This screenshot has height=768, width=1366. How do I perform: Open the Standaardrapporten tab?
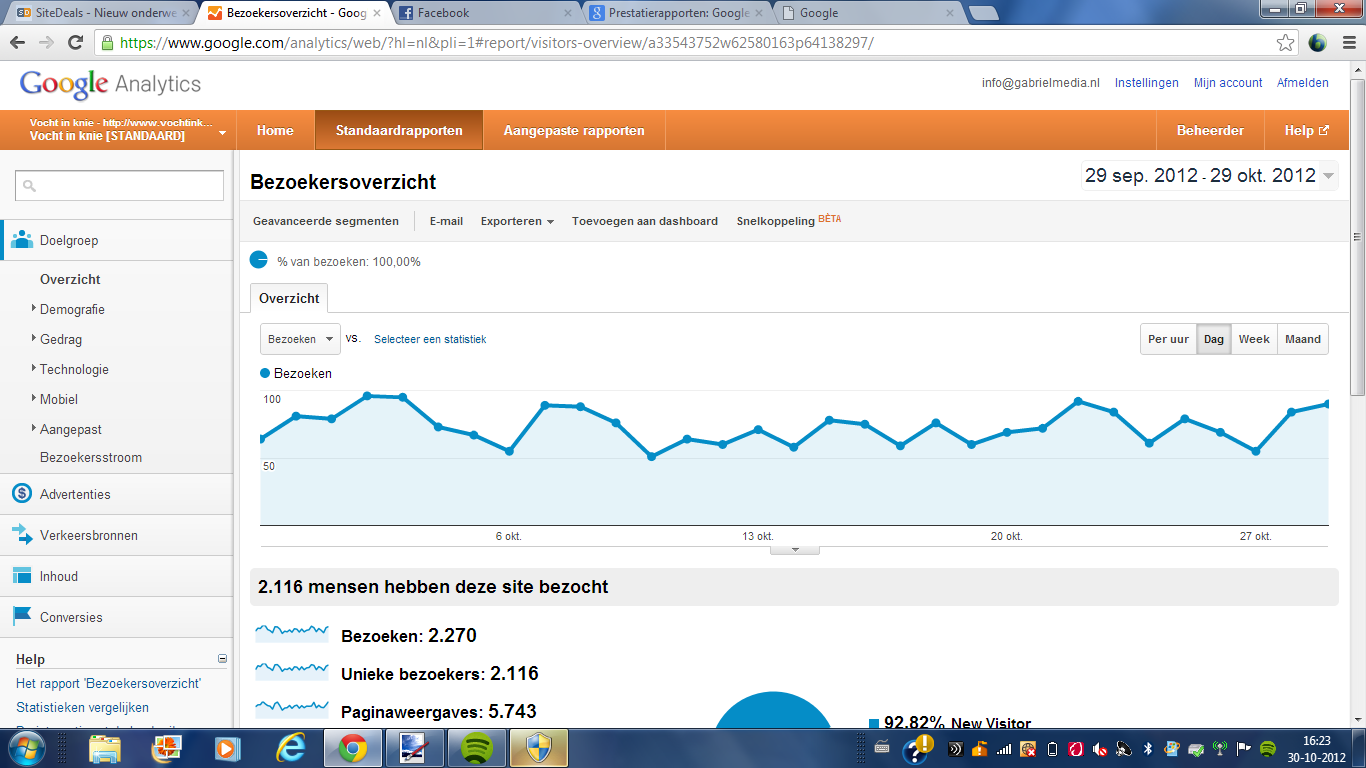399,130
